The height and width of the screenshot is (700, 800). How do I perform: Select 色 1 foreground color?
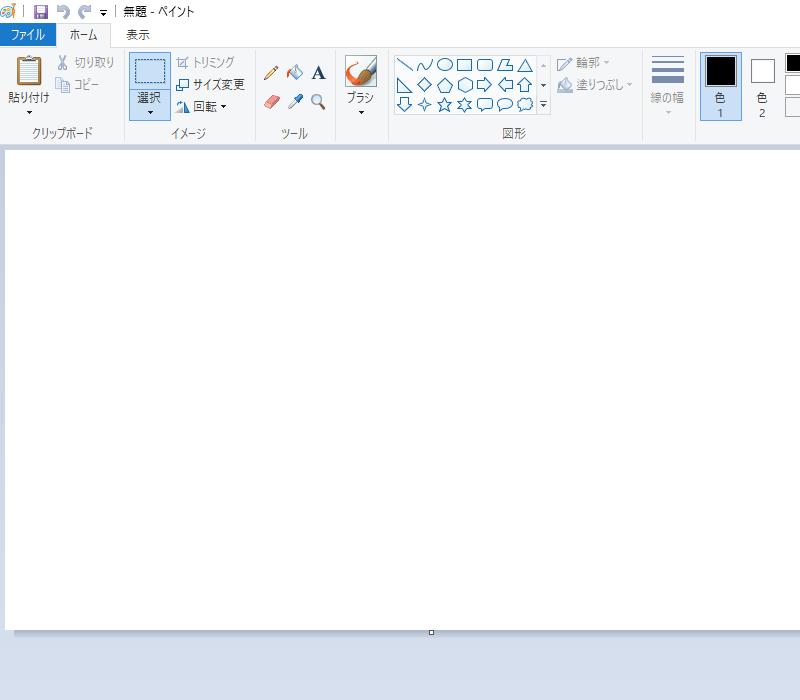pos(720,86)
